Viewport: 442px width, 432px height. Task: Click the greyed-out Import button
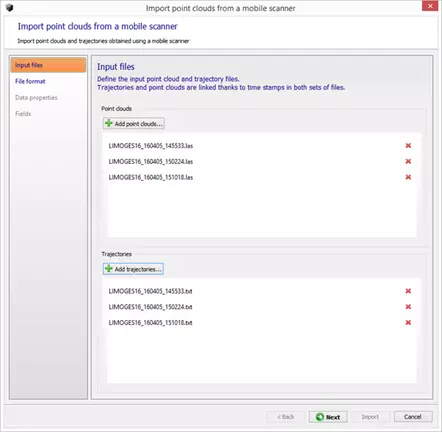pos(370,417)
